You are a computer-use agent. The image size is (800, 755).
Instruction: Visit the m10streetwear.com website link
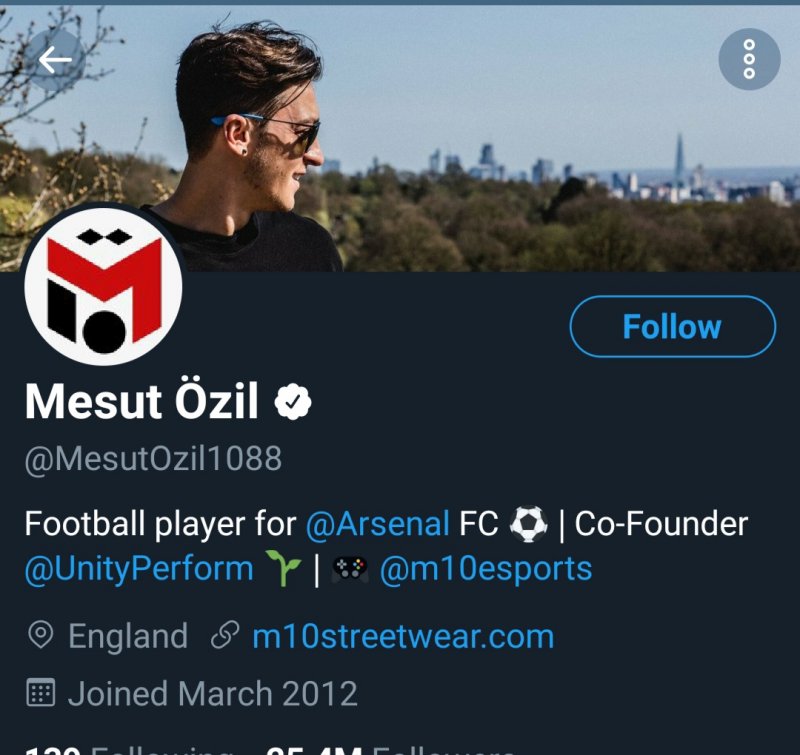[403, 636]
